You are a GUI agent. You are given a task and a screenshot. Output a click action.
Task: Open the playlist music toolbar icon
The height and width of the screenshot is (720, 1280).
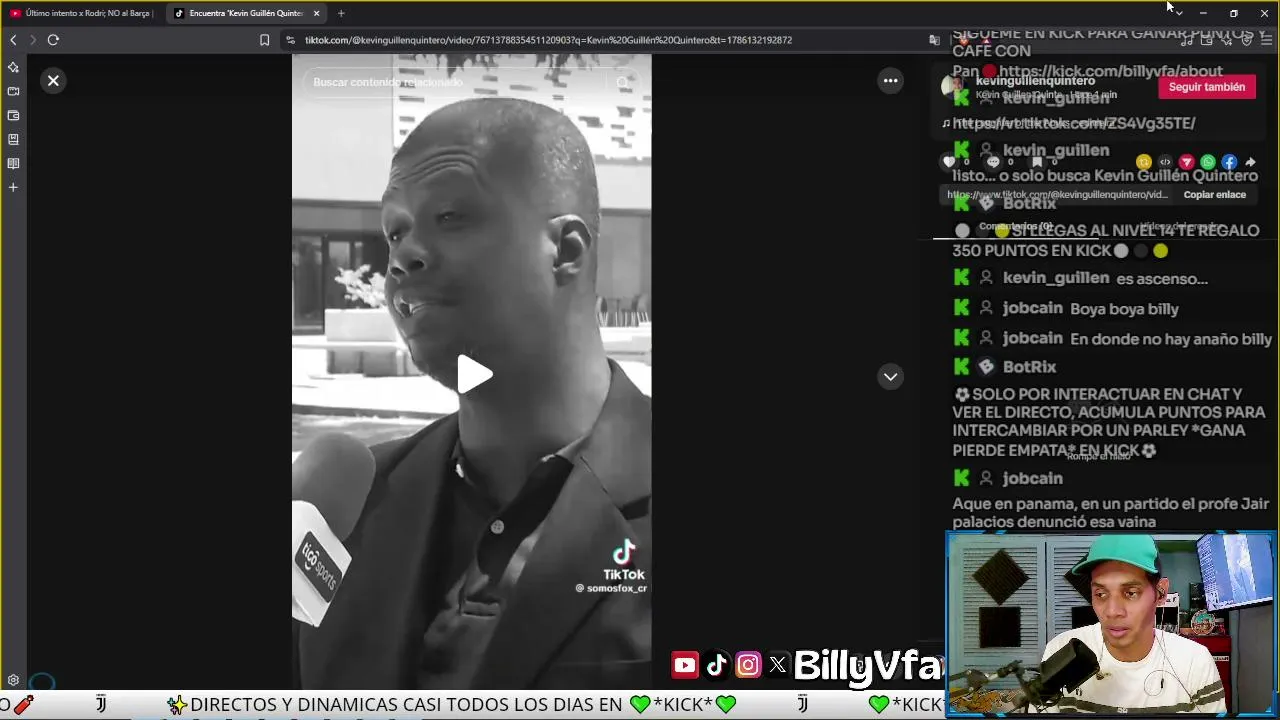click(x=1187, y=40)
